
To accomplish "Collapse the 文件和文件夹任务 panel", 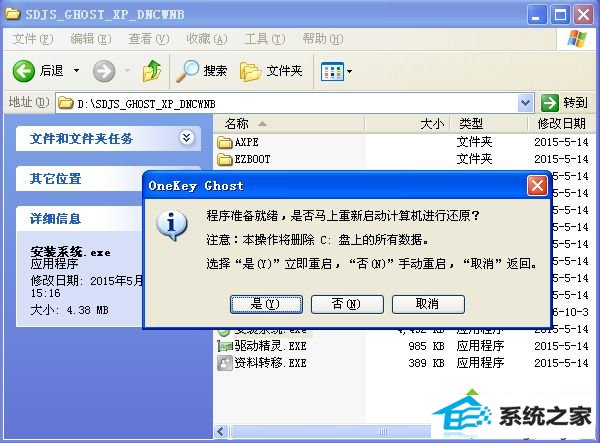I will click(186, 138).
